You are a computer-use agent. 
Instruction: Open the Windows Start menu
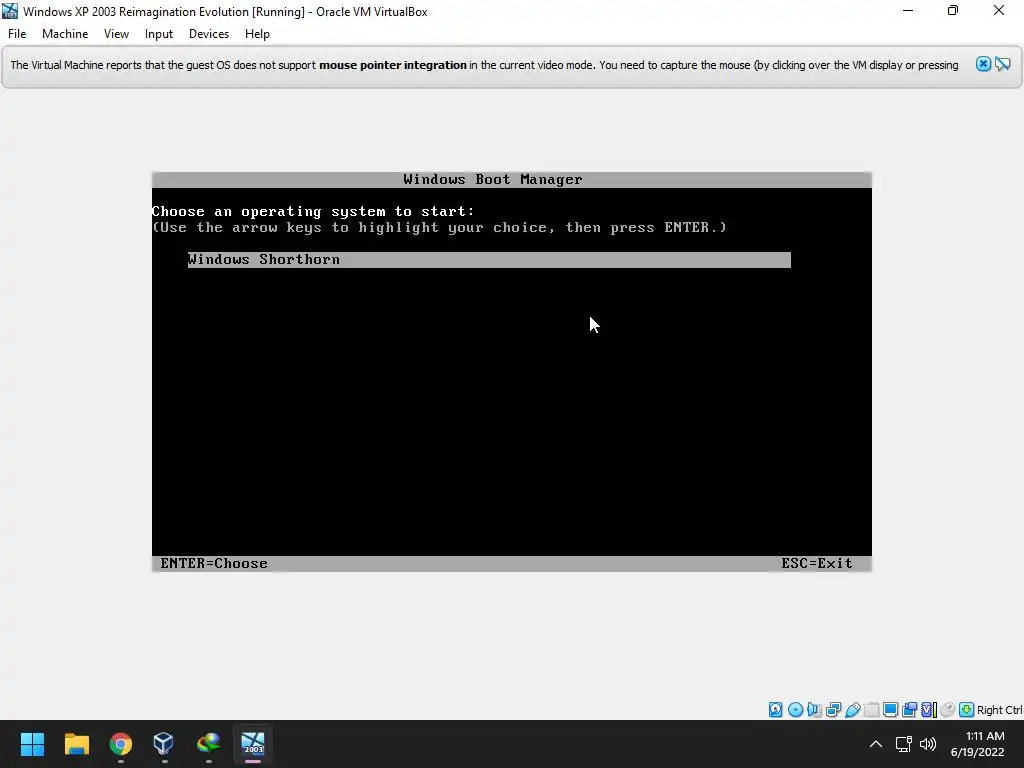point(33,744)
